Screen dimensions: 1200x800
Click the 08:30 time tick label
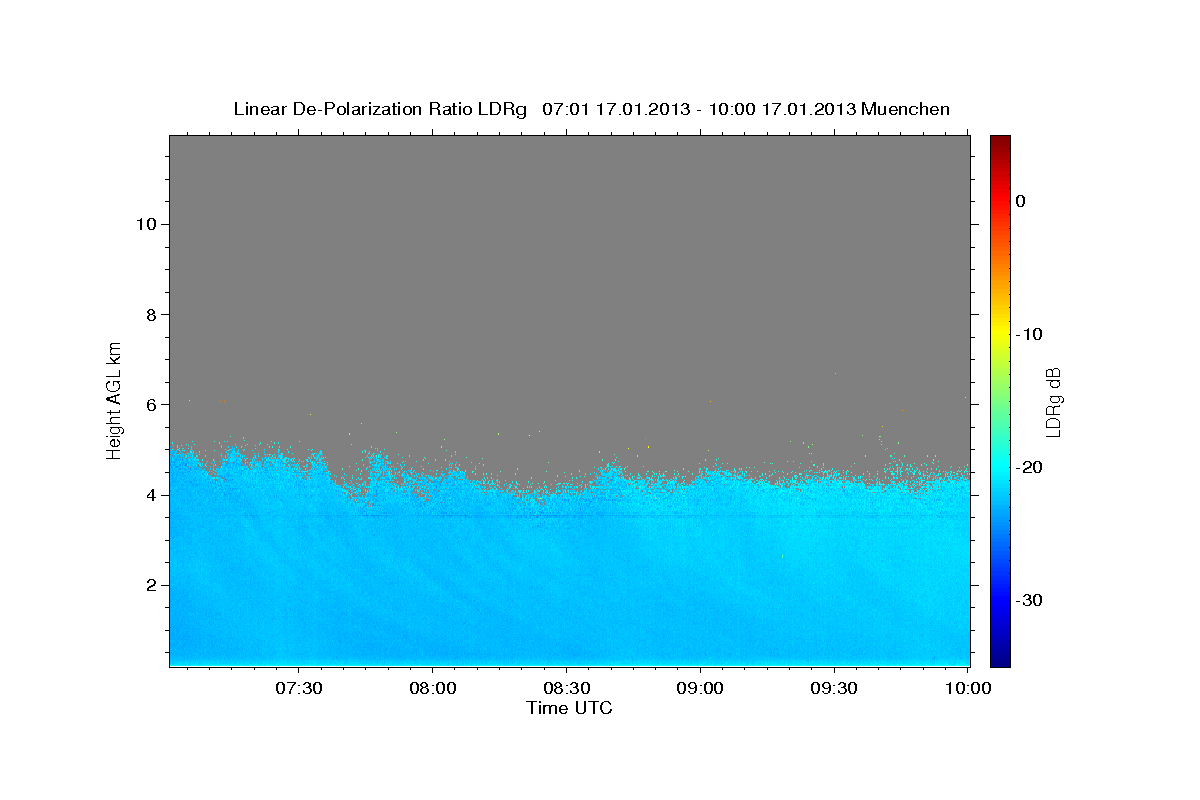pos(567,689)
